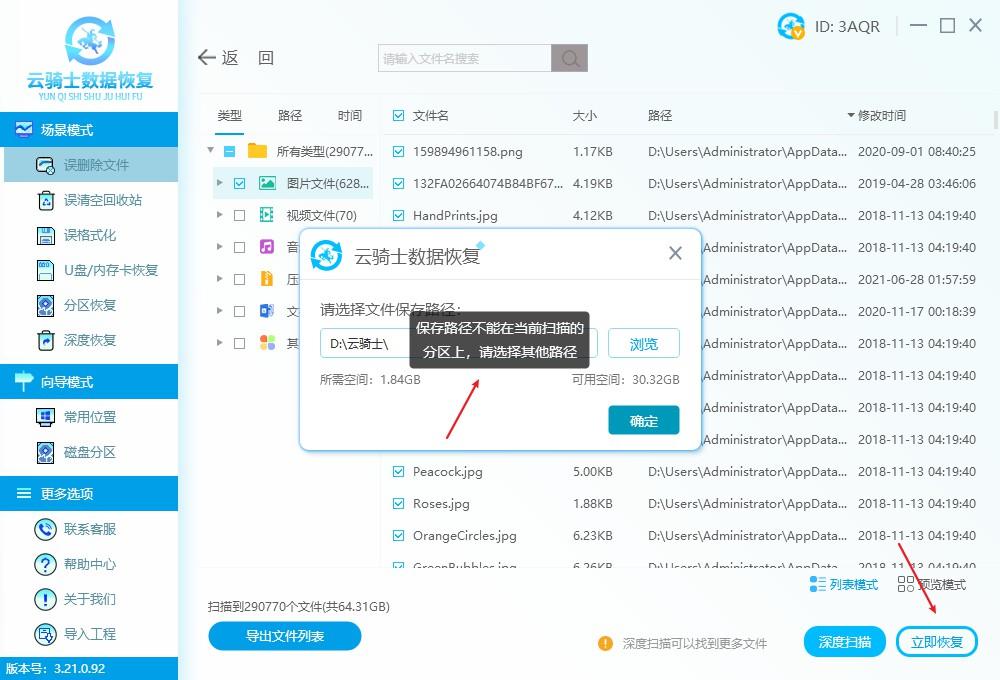Select the 图片文件 category row
1000x680 pixels.
(x=293, y=184)
